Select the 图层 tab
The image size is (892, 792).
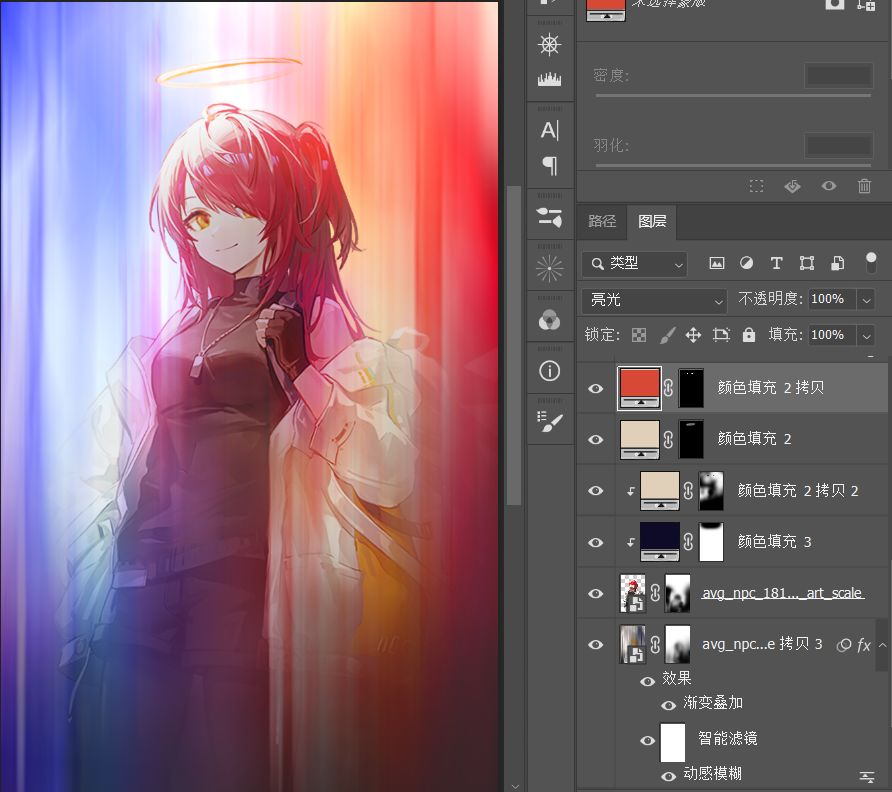[652, 221]
